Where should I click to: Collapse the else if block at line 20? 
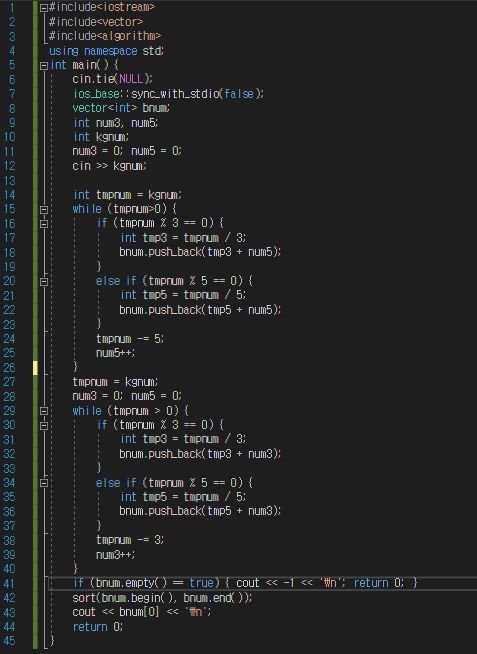pos(44,282)
